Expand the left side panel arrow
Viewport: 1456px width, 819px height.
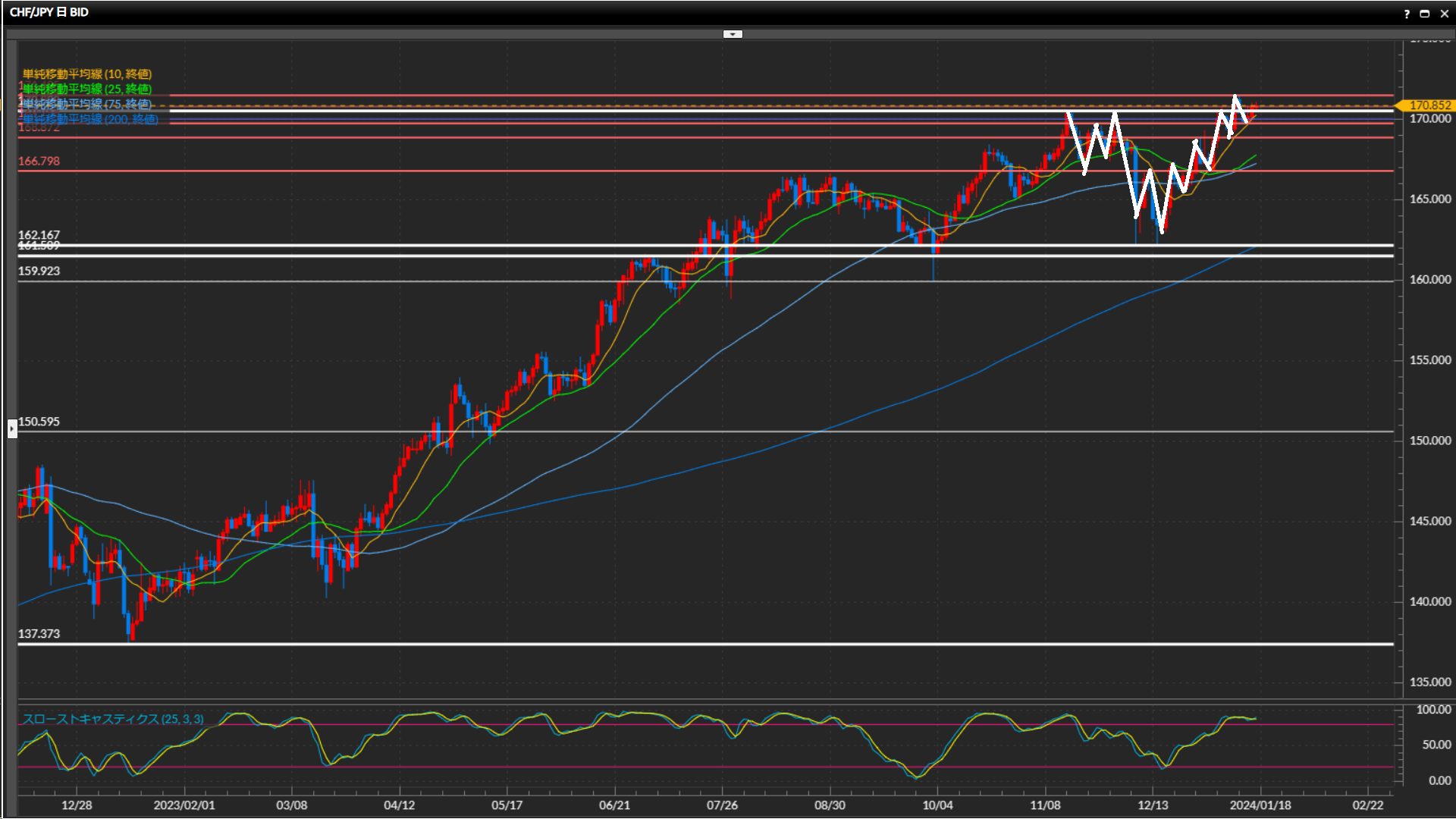click(12, 428)
